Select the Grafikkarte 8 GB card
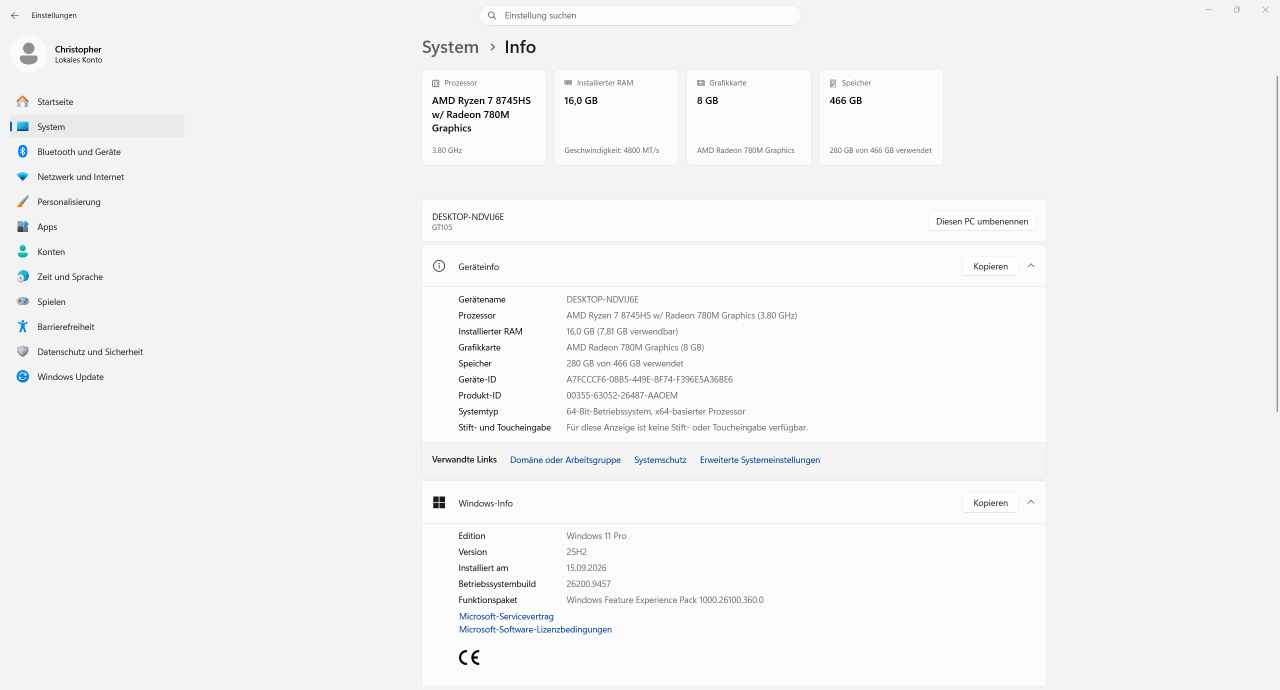This screenshot has height=690, width=1280. pos(749,117)
